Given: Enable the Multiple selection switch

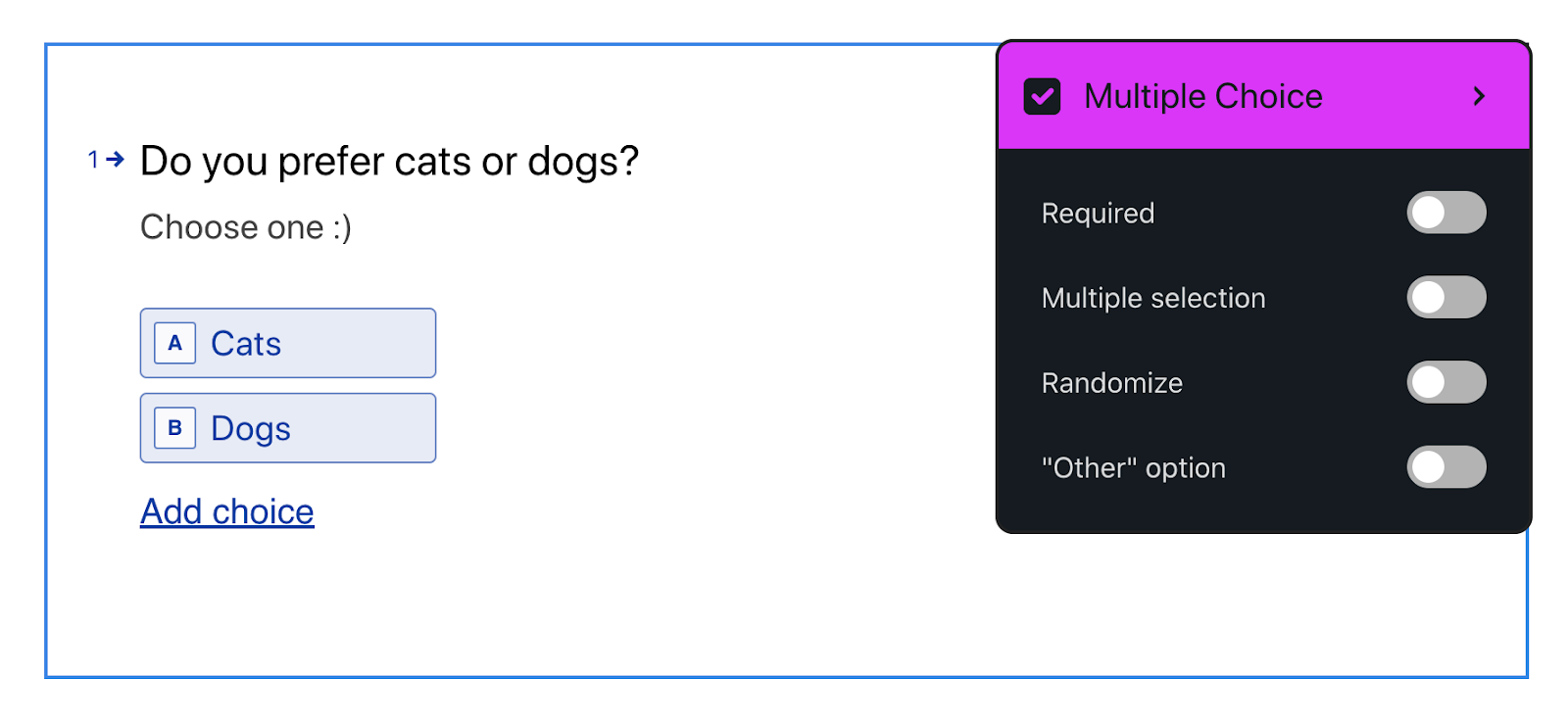Looking at the screenshot, I should pyautogui.click(x=1446, y=297).
